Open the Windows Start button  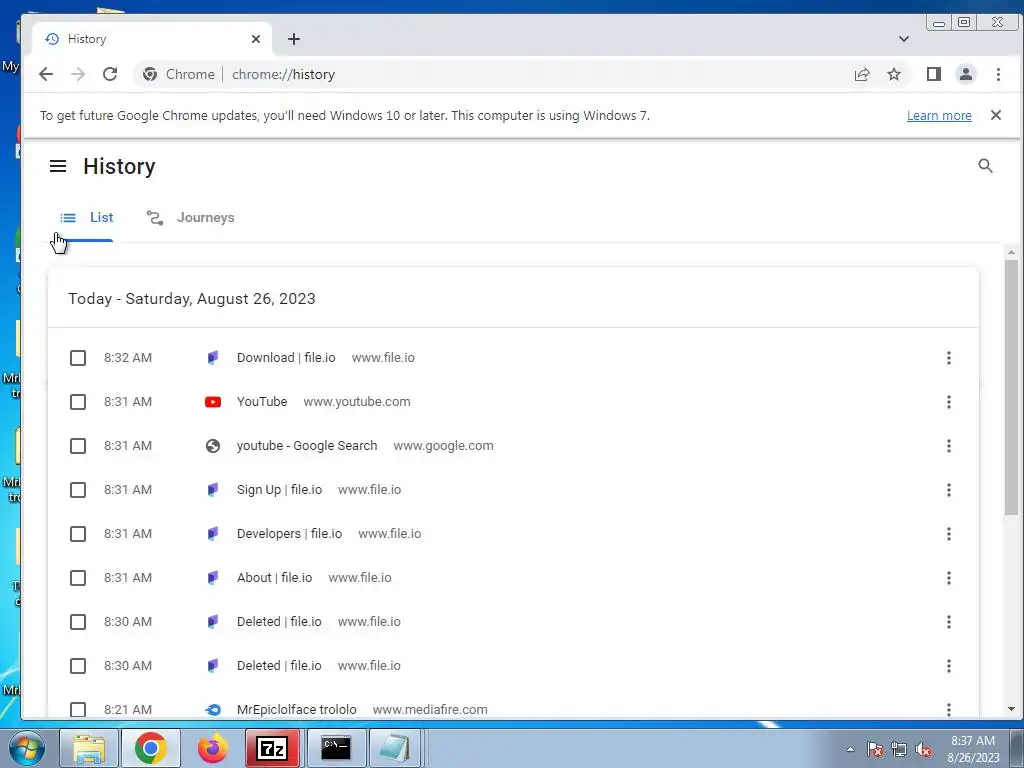click(x=25, y=748)
